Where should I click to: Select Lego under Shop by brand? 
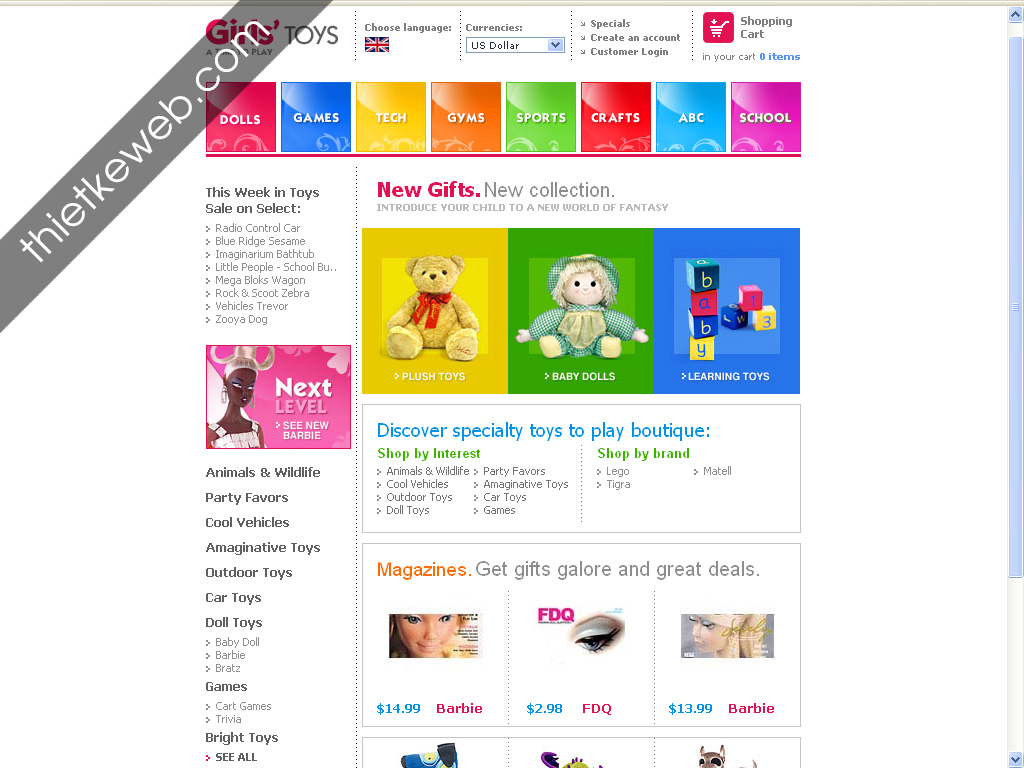[617, 471]
